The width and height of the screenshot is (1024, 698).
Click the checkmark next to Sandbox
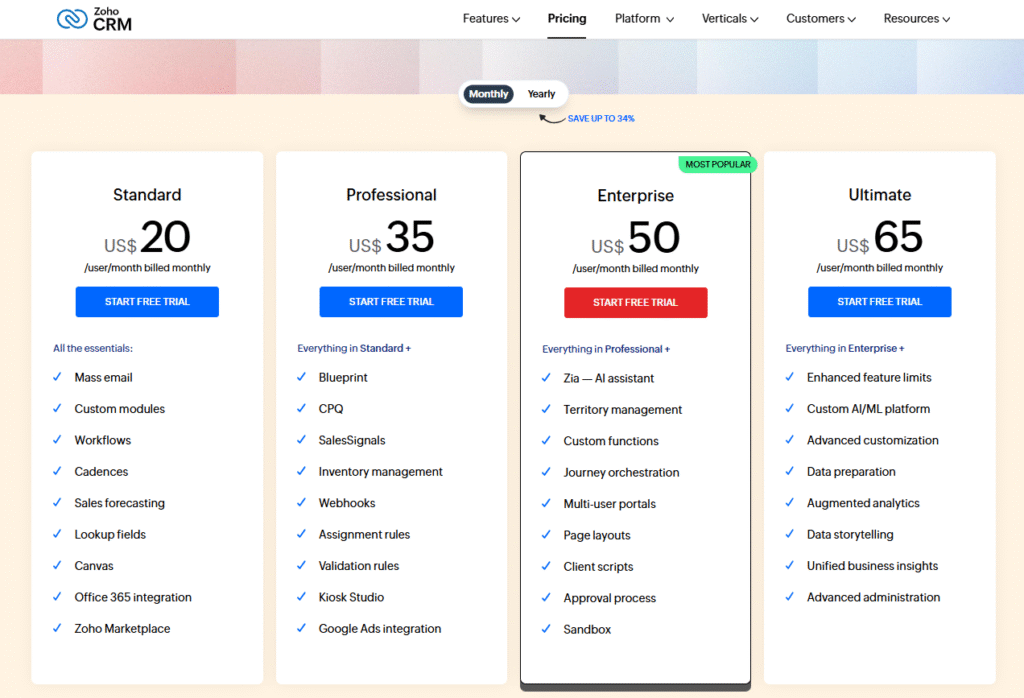pos(546,629)
